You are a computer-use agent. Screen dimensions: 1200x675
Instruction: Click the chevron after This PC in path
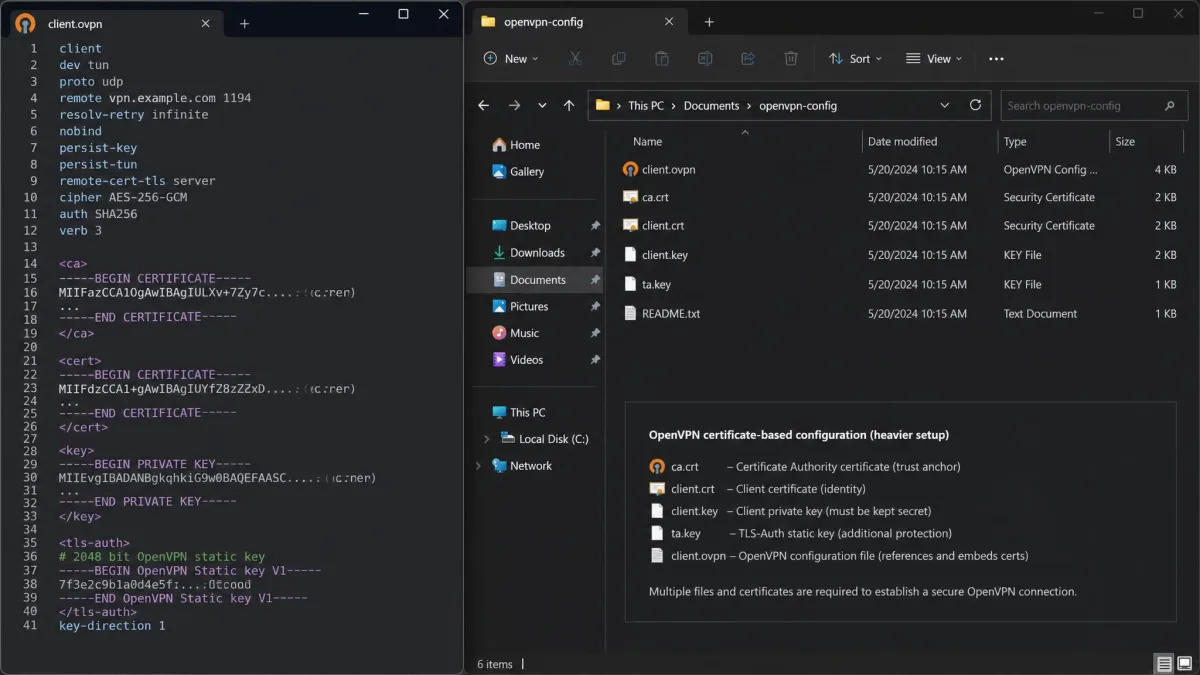[674, 106]
